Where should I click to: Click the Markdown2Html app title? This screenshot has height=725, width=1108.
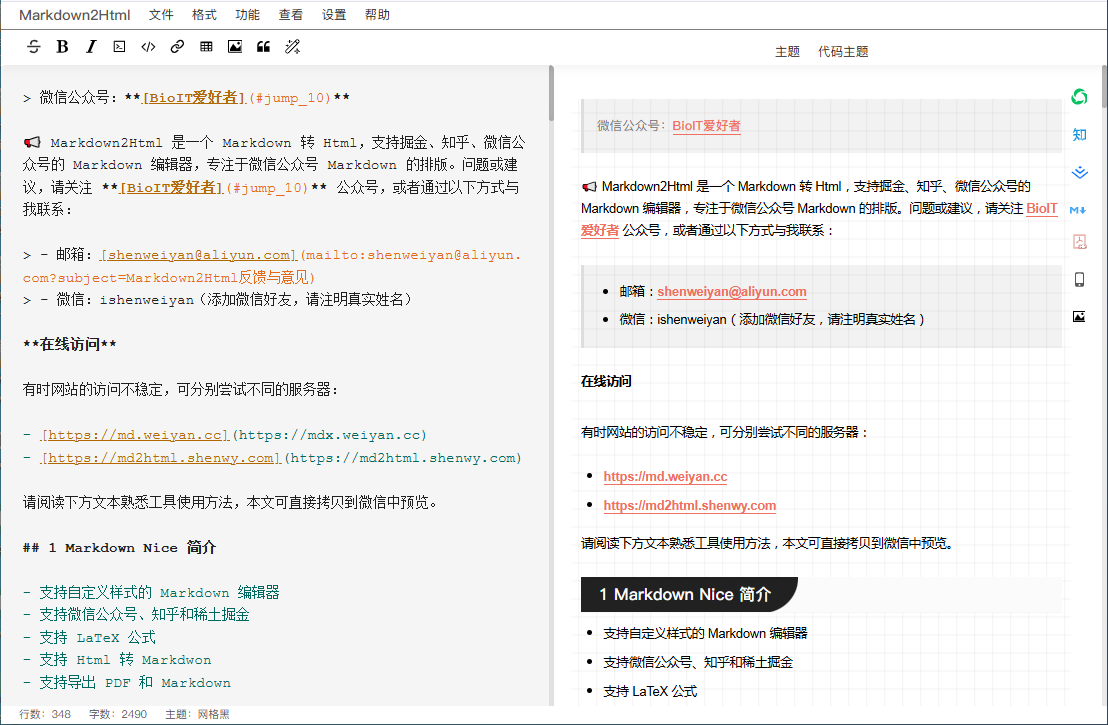tap(75, 15)
